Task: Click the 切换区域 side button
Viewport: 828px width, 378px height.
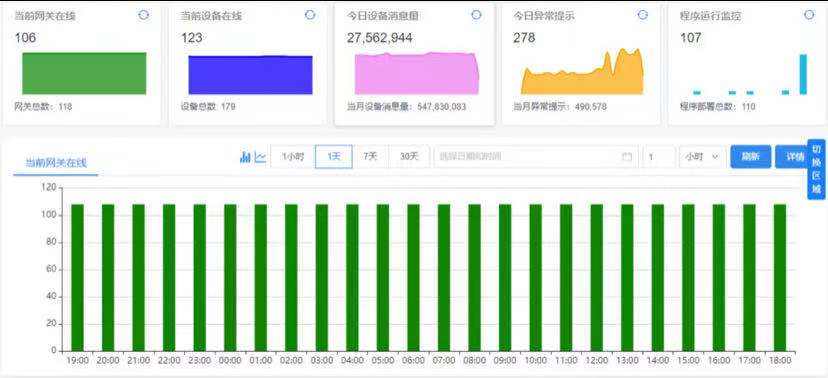Action: tap(816, 169)
